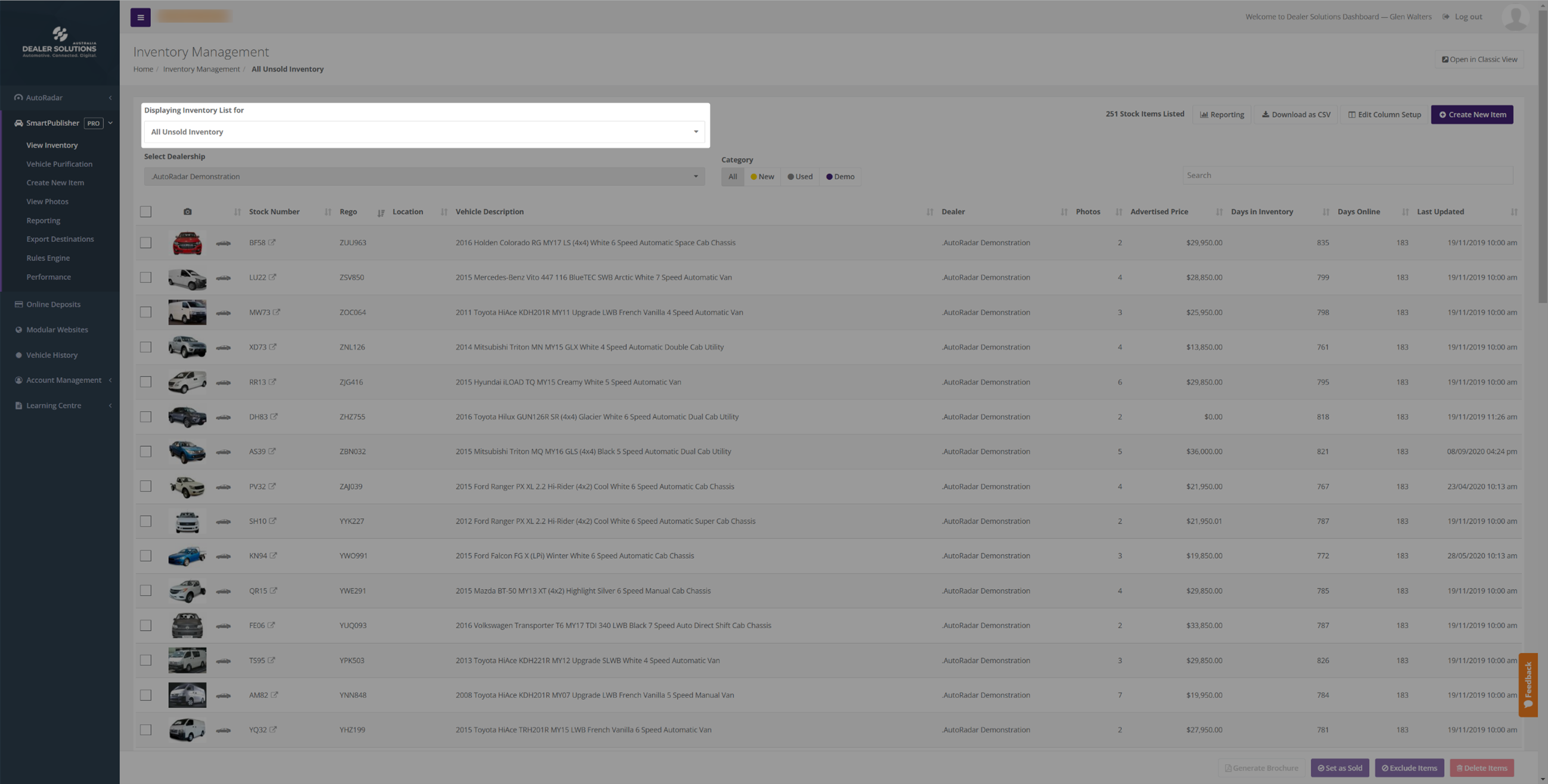The height and width of the screenshot is (784, 1548).
Task: Open Export Destinations in sidebar
Action: click(x=60, y=239)
